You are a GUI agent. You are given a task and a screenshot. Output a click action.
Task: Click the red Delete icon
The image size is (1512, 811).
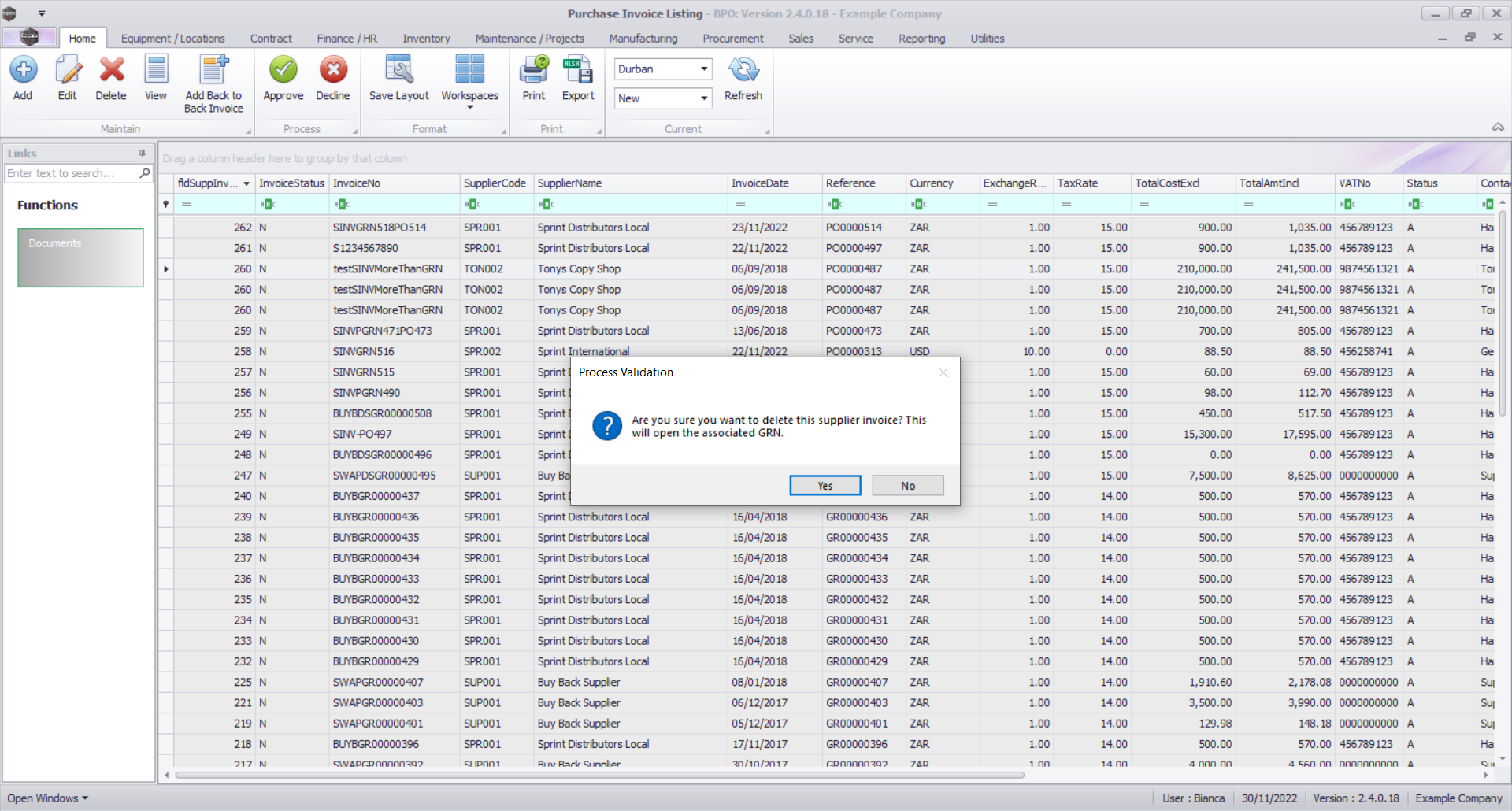click(111, 71)
